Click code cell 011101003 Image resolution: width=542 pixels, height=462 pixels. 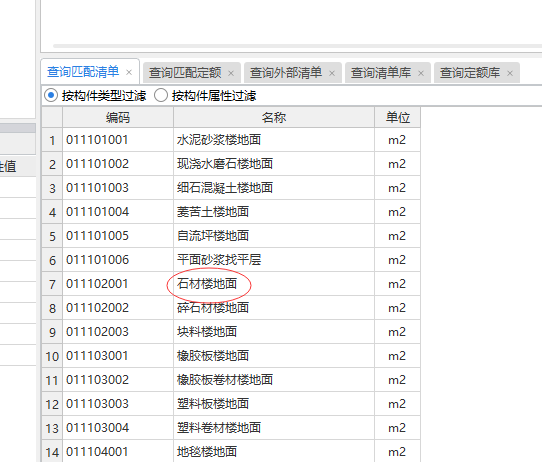click(118, 188)
